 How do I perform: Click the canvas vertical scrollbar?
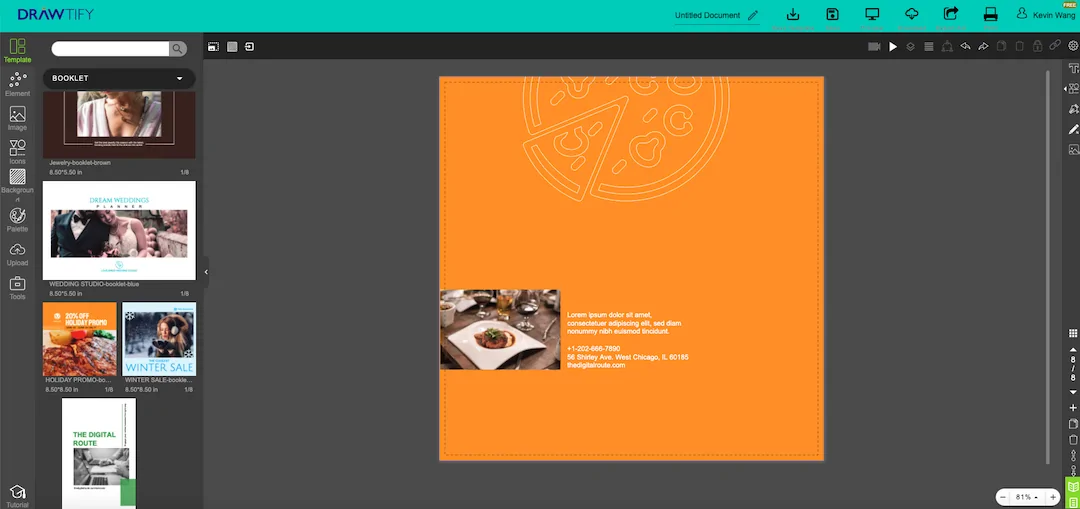click(x=1047, y=267)
